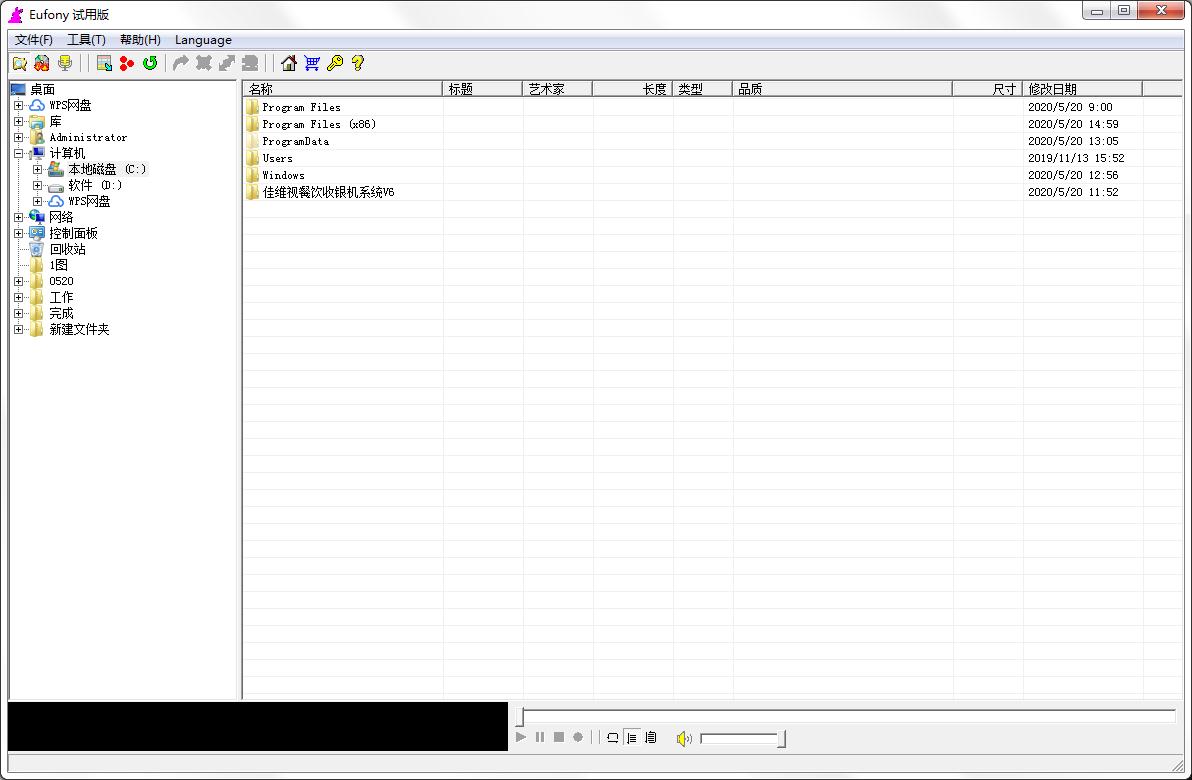Screen dimensions: 1192x780
Task: Sort by 品质 column header
Action: pyautogui.click(x=842, y=89)
